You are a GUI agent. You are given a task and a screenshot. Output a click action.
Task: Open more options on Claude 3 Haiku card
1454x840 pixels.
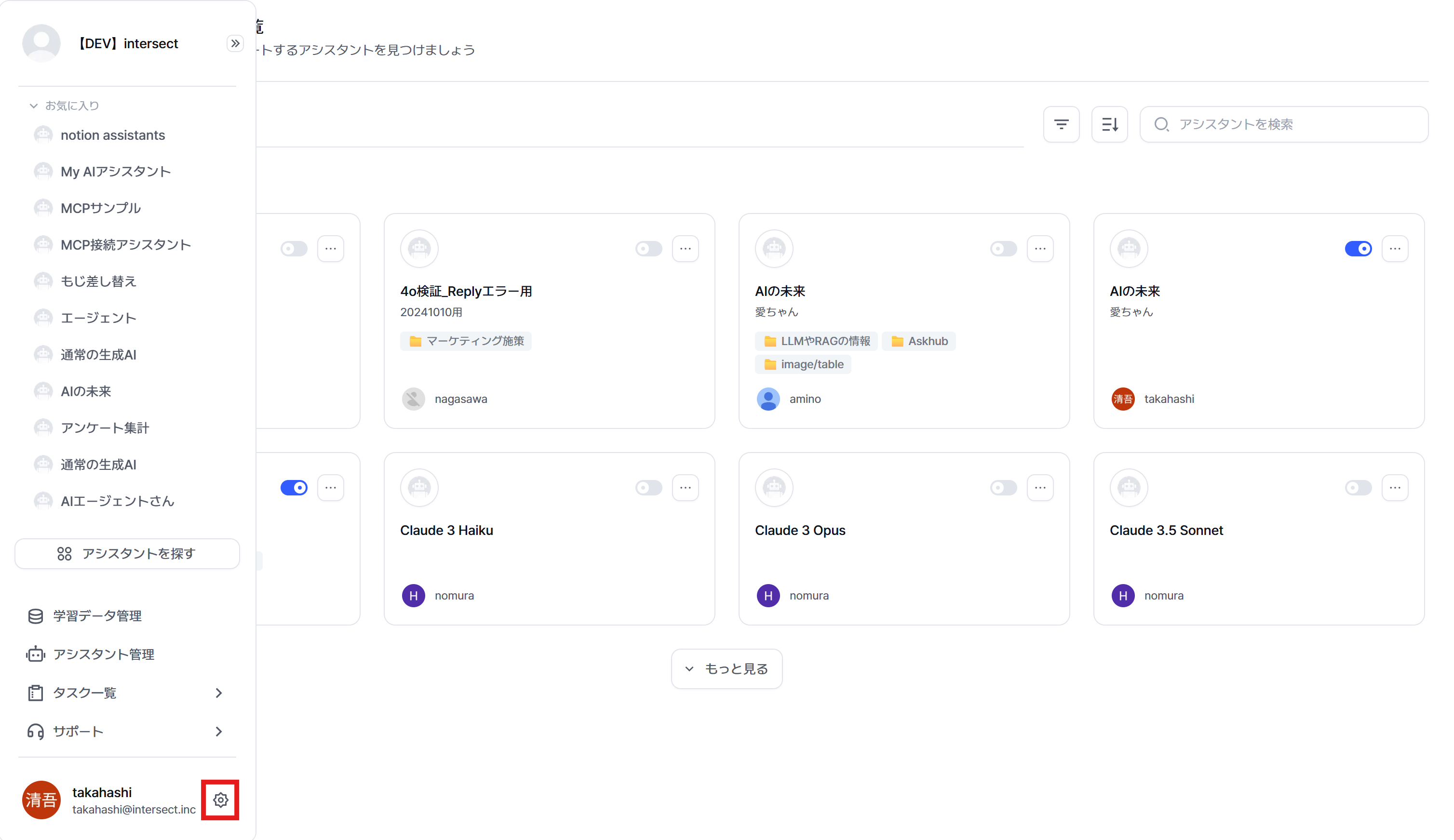685,488
